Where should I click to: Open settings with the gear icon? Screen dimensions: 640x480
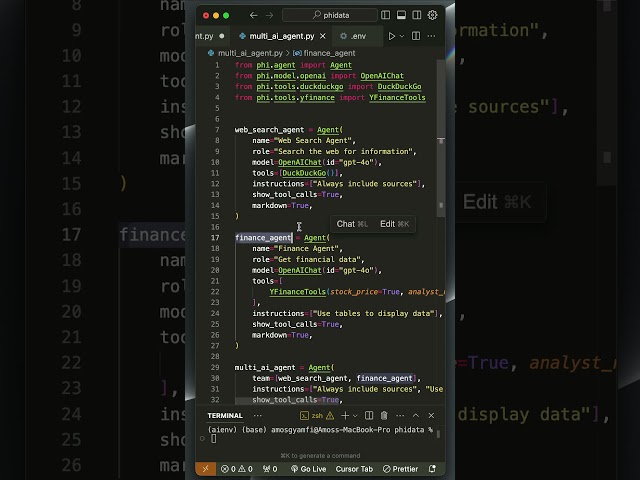(x=432, y=15)
